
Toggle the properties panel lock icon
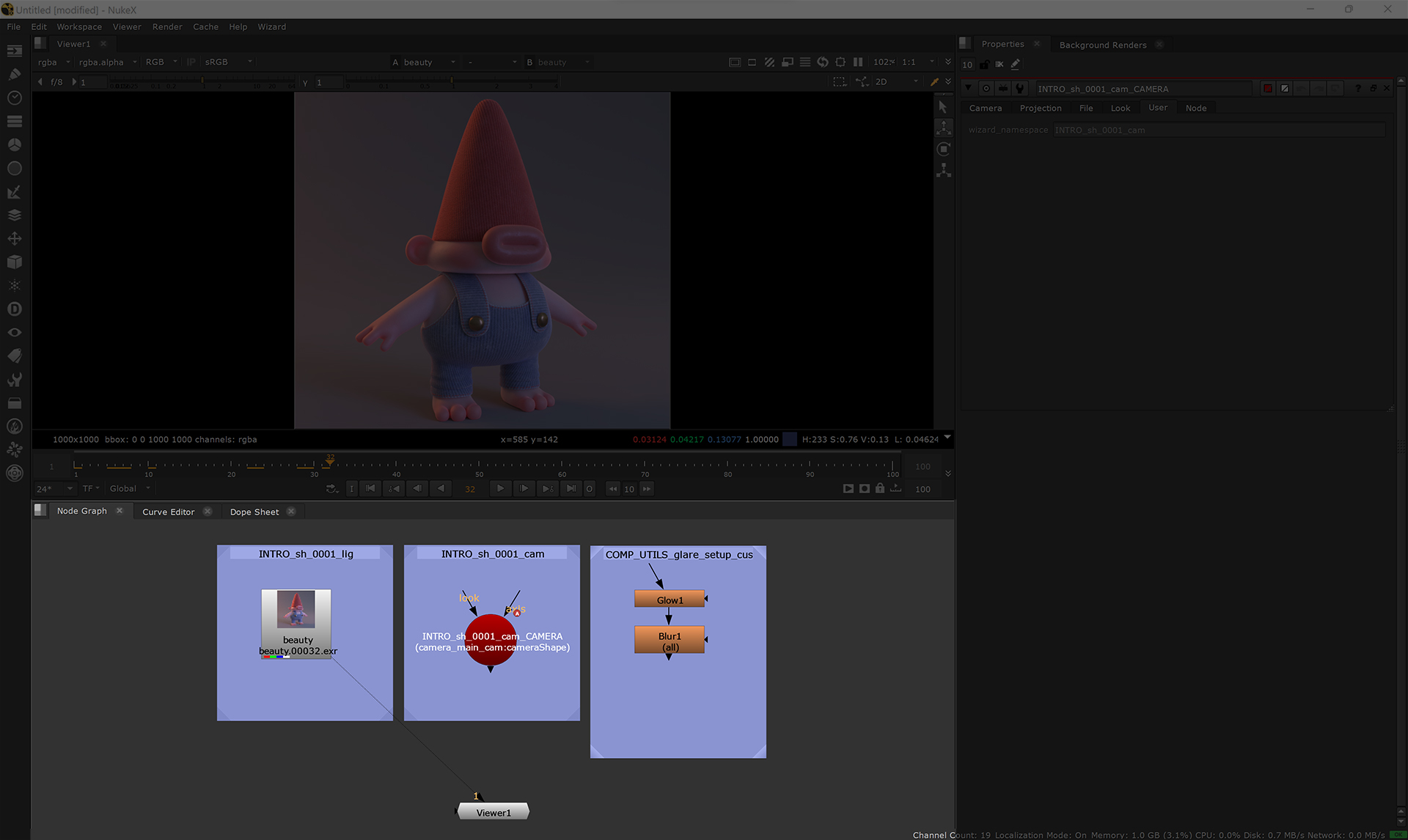click(984, 65)
